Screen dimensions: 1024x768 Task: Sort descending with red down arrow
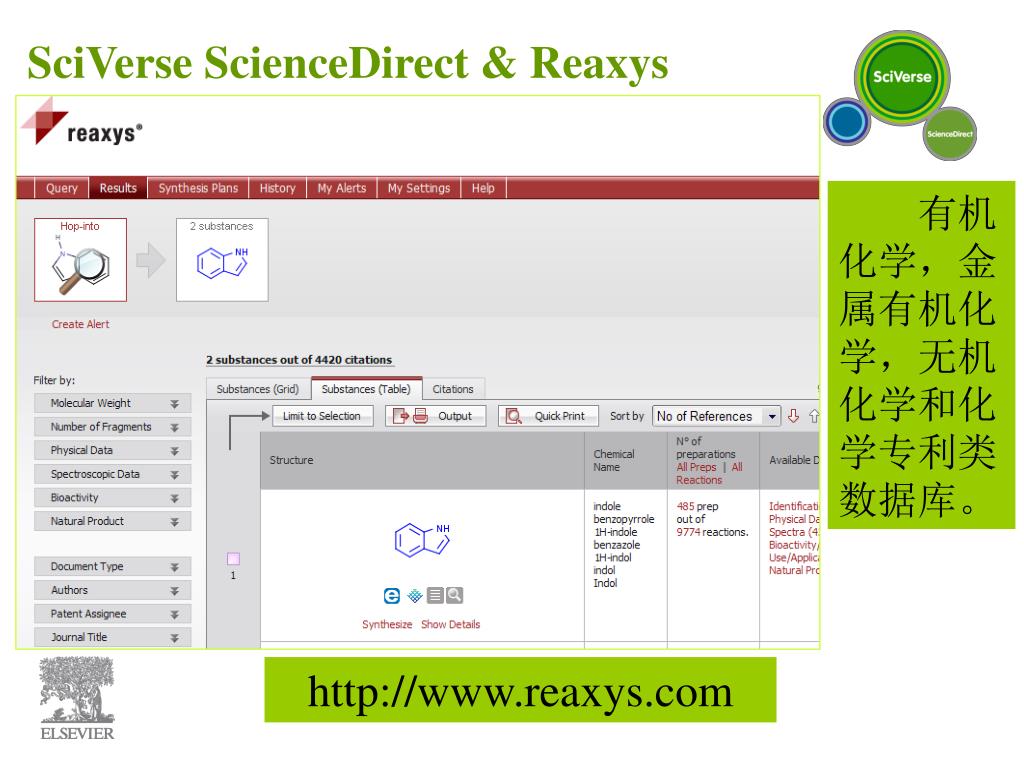793,416
